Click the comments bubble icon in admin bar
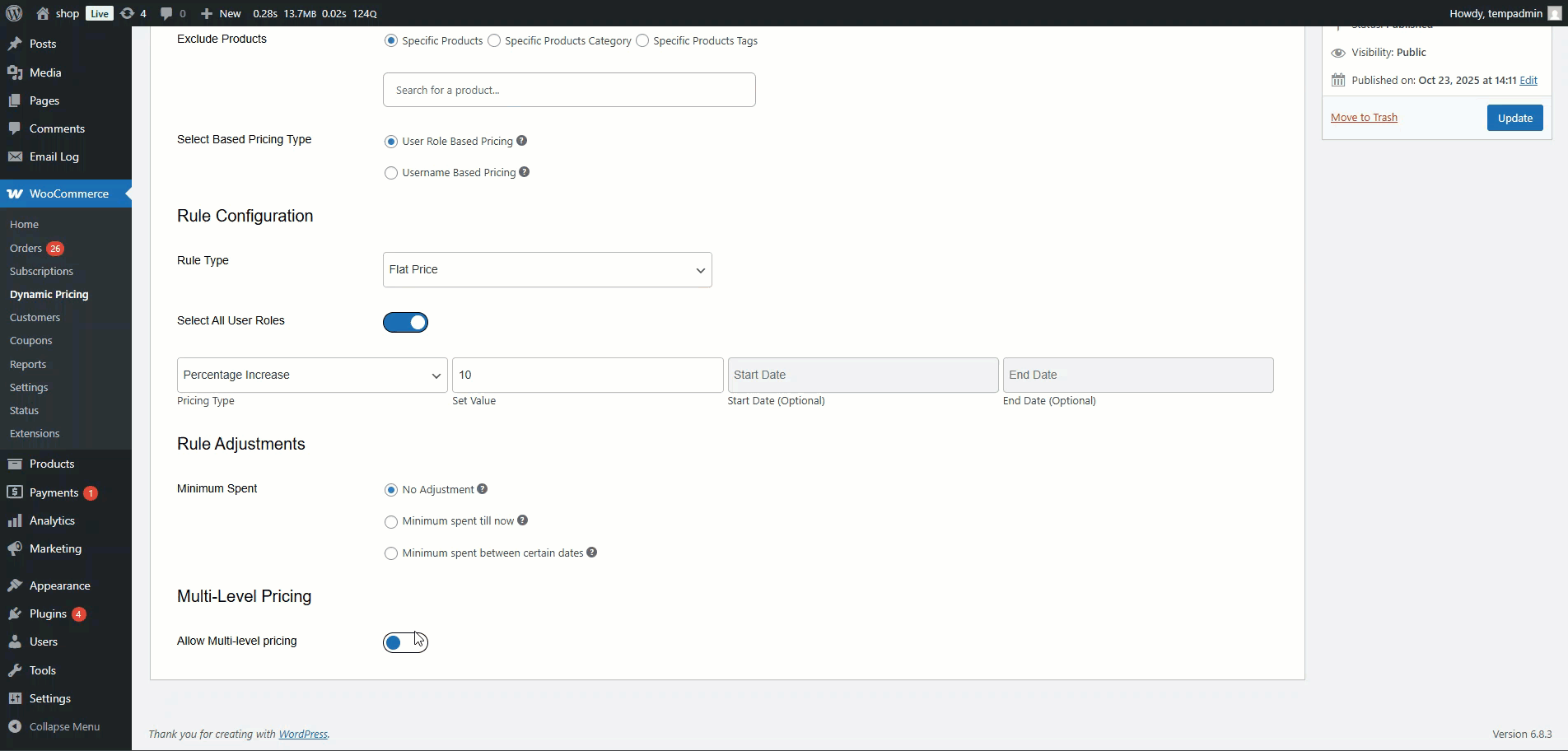The width and height of the screenshot is (1568, 751). click(167, 13)
